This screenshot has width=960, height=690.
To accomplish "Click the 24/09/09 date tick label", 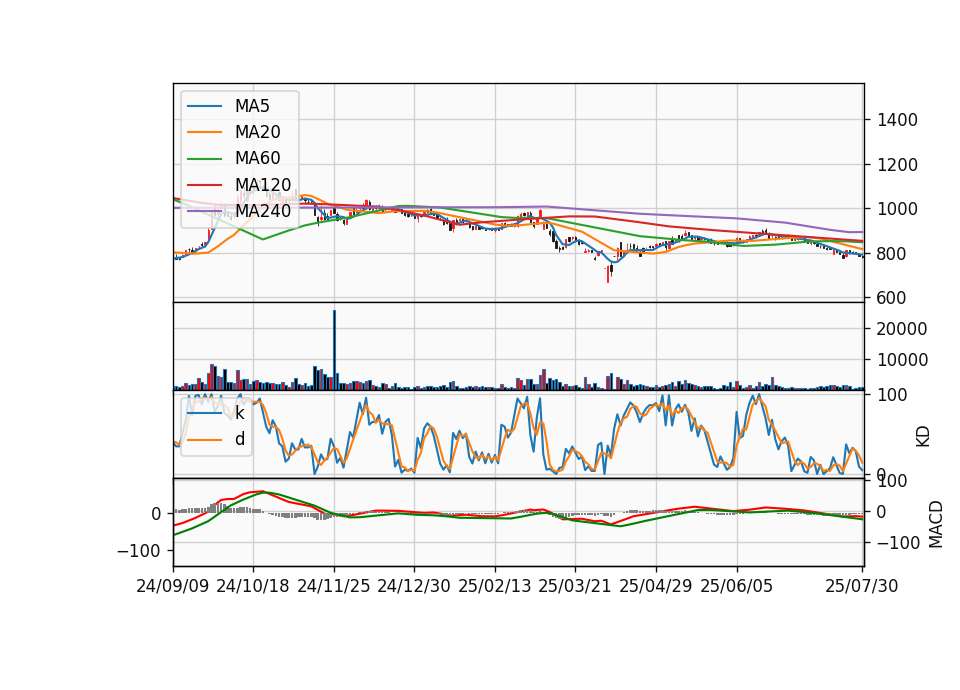I will 173,586.
